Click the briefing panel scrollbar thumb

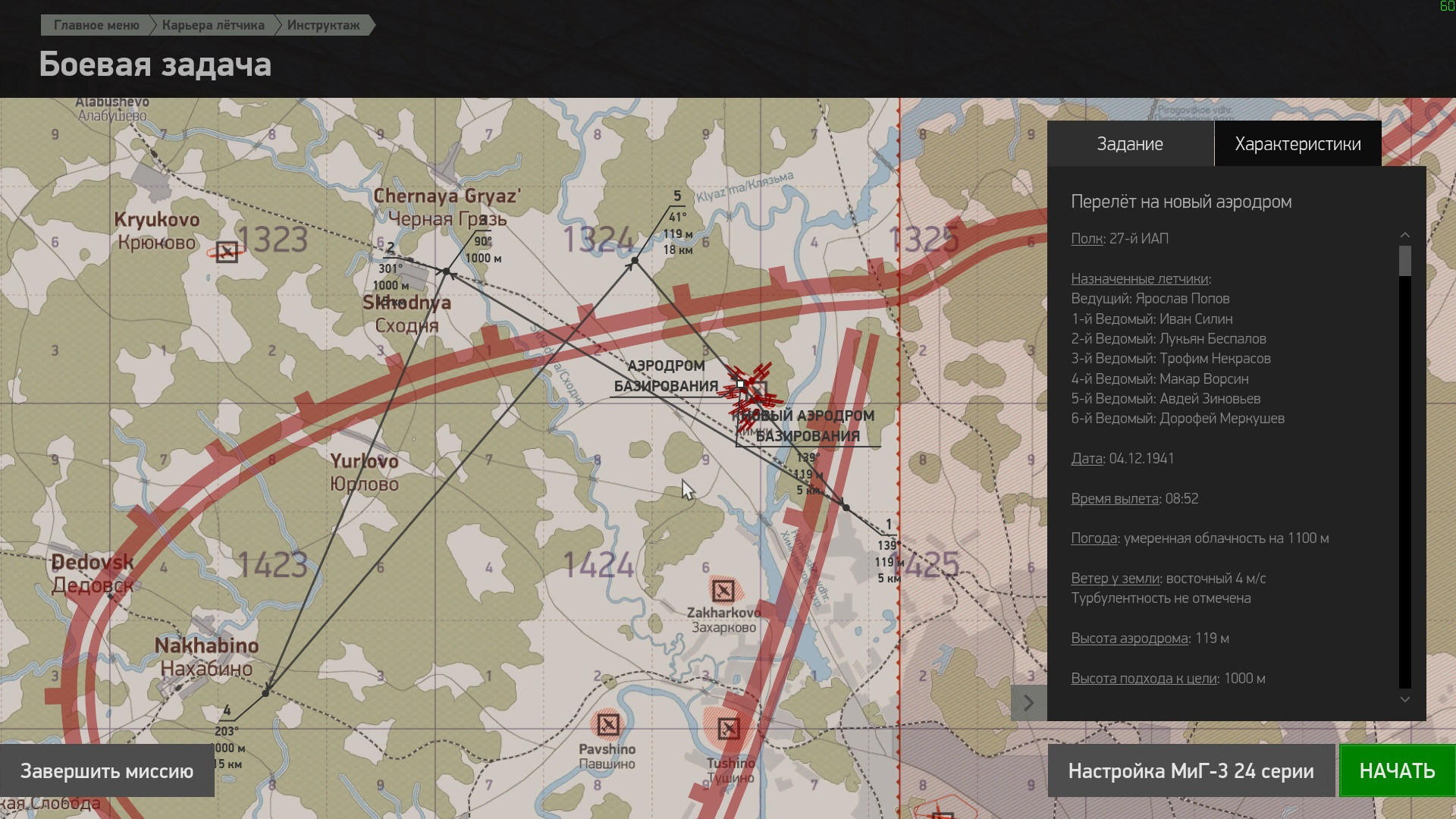point(1404,261)
